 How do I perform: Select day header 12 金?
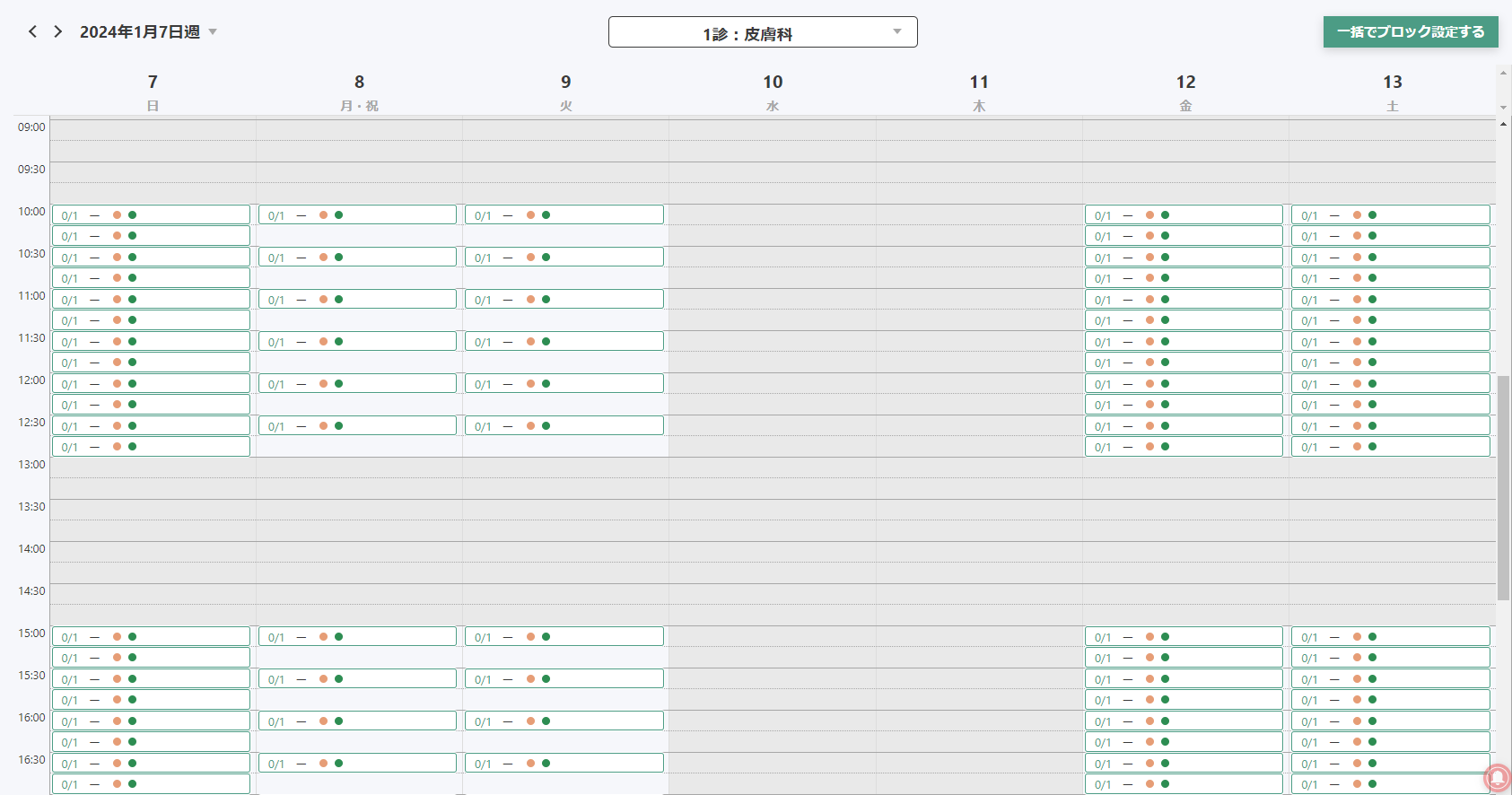(x=1185, y=92)
